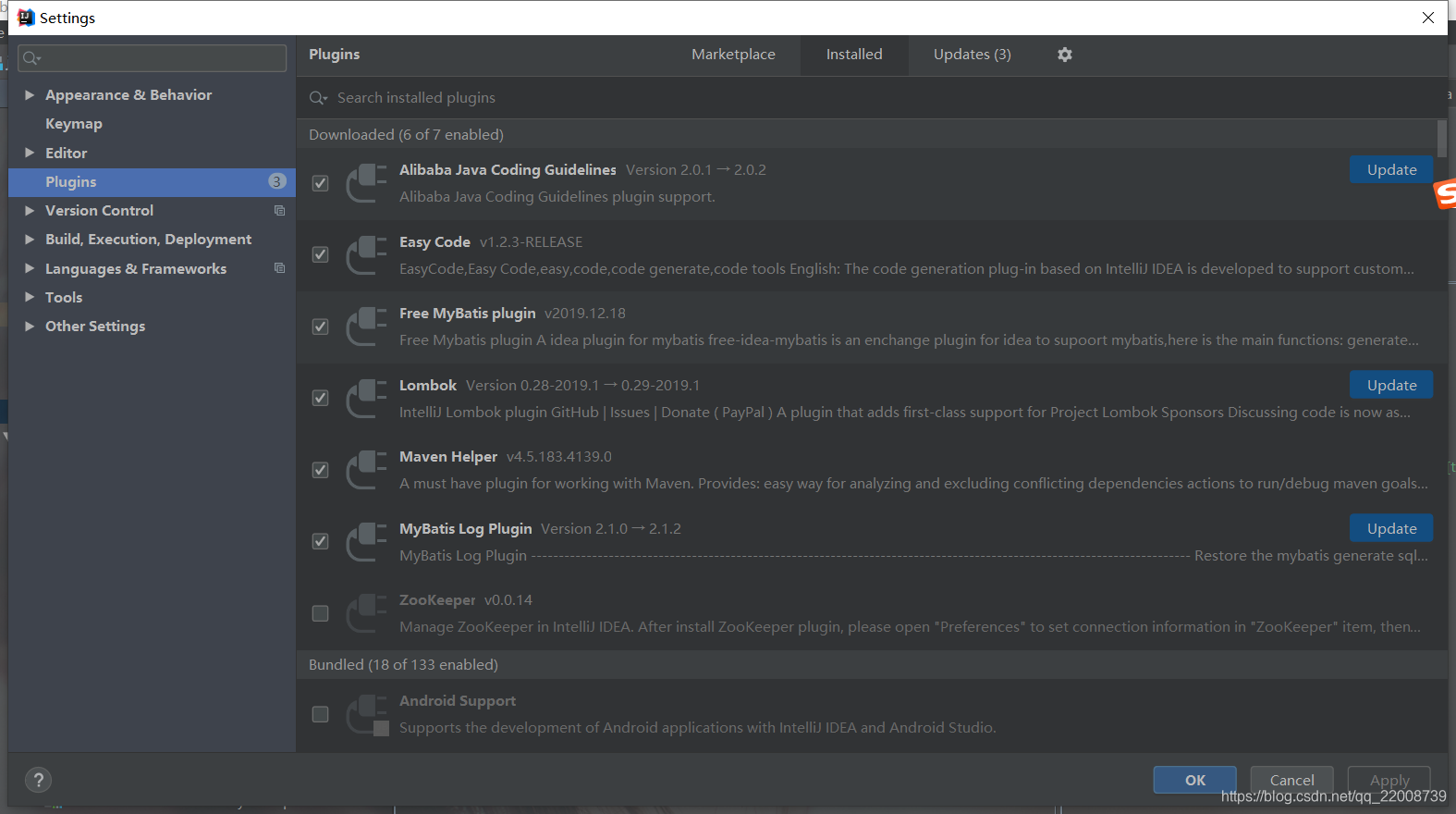Click the IntelliJ Settings window icon
Viewport: 1456px width, 814px height.
[x=26, y=18]
